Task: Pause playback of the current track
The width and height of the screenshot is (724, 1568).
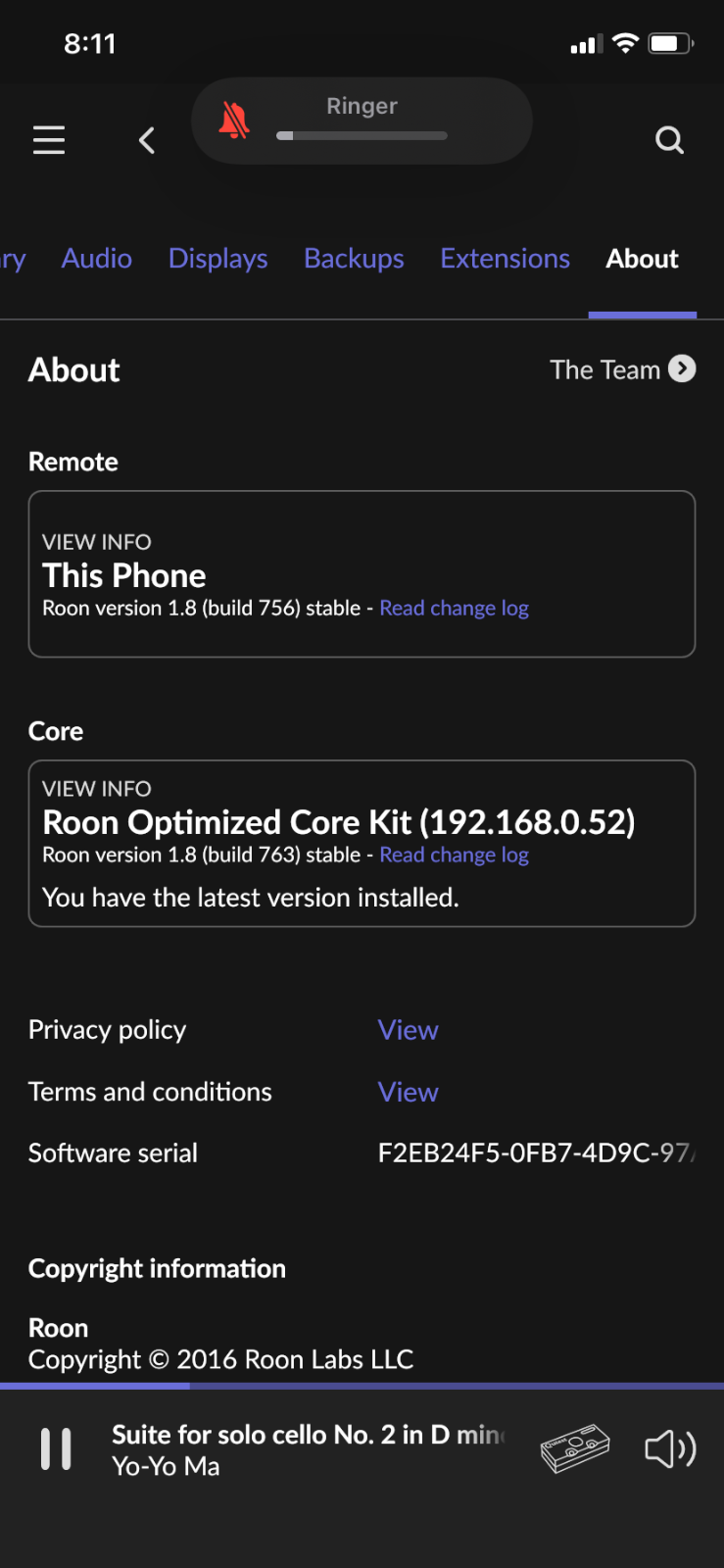Action: (56, 1448)
